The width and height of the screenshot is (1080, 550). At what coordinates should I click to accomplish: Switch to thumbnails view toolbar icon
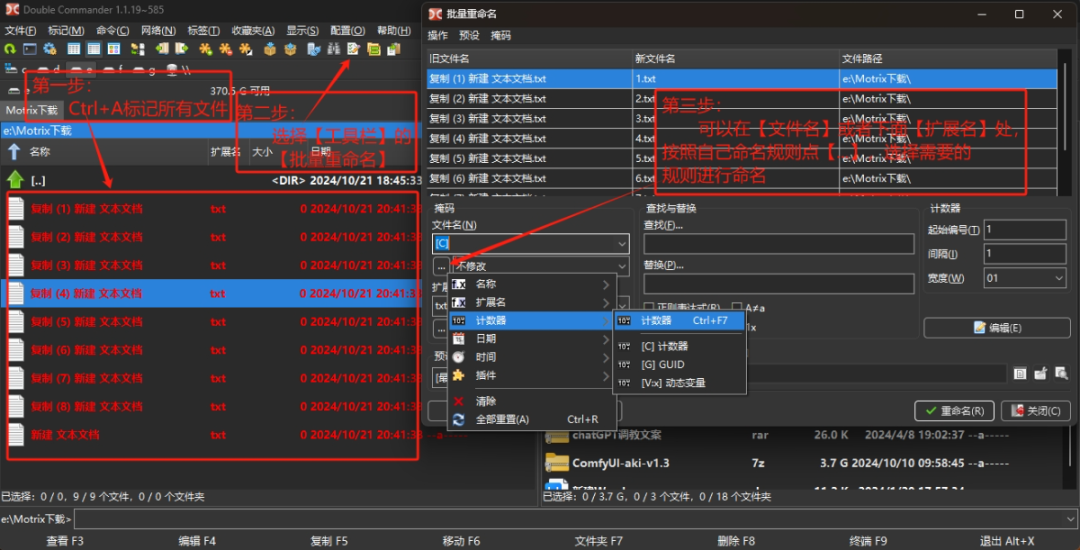114,49
